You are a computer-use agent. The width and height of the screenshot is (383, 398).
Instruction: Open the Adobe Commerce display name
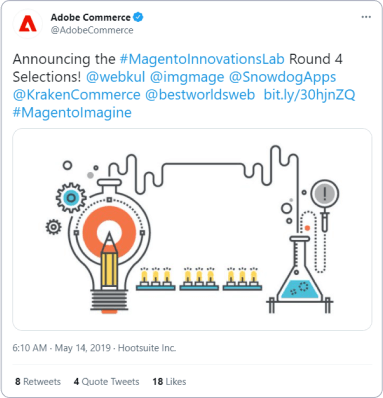coord(90,17)
